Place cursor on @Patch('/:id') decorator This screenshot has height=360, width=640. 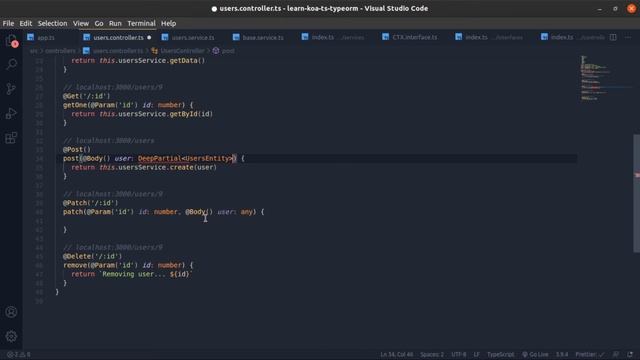click(90, 203)
